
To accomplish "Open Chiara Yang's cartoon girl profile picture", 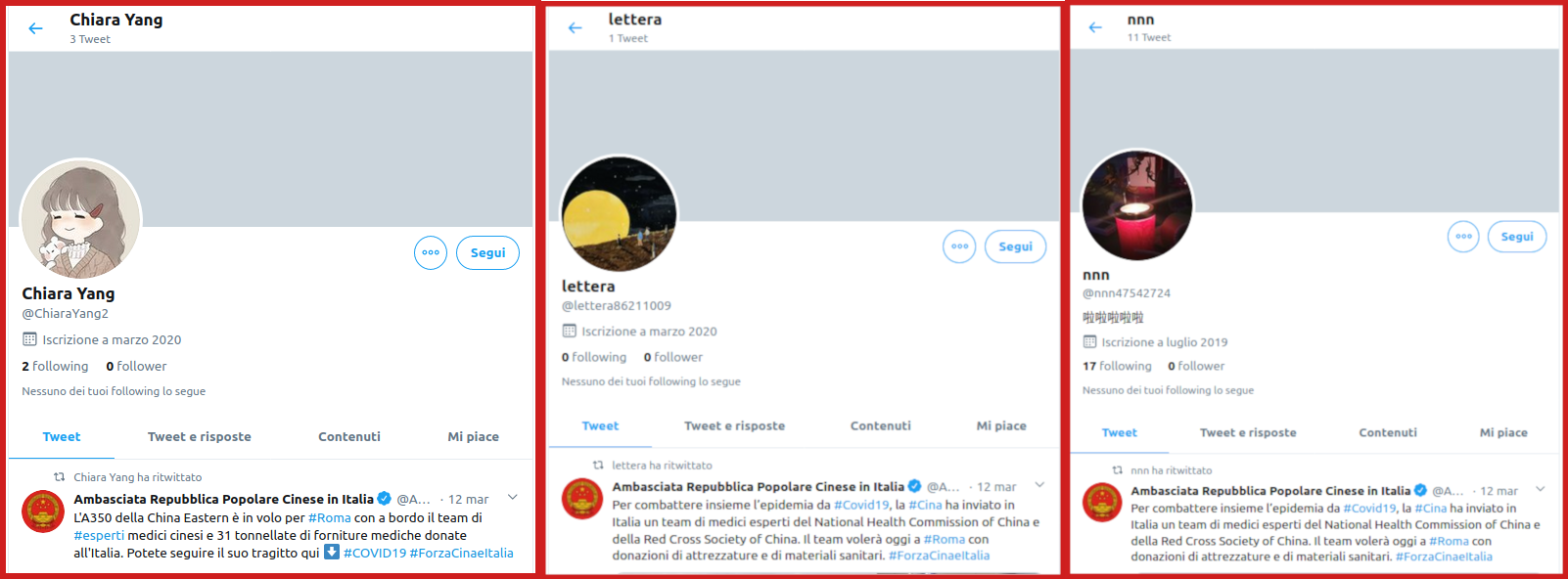I will pos(81,219).
